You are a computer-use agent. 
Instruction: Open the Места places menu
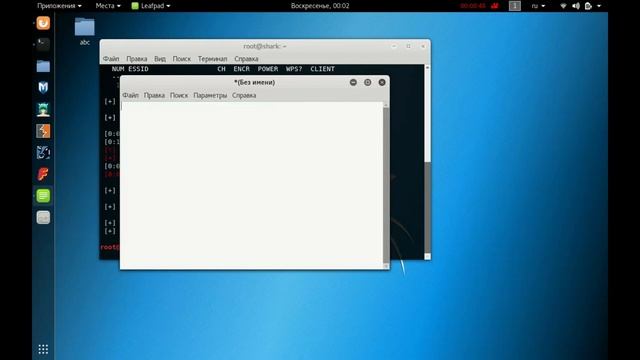[x=108, y=6]
